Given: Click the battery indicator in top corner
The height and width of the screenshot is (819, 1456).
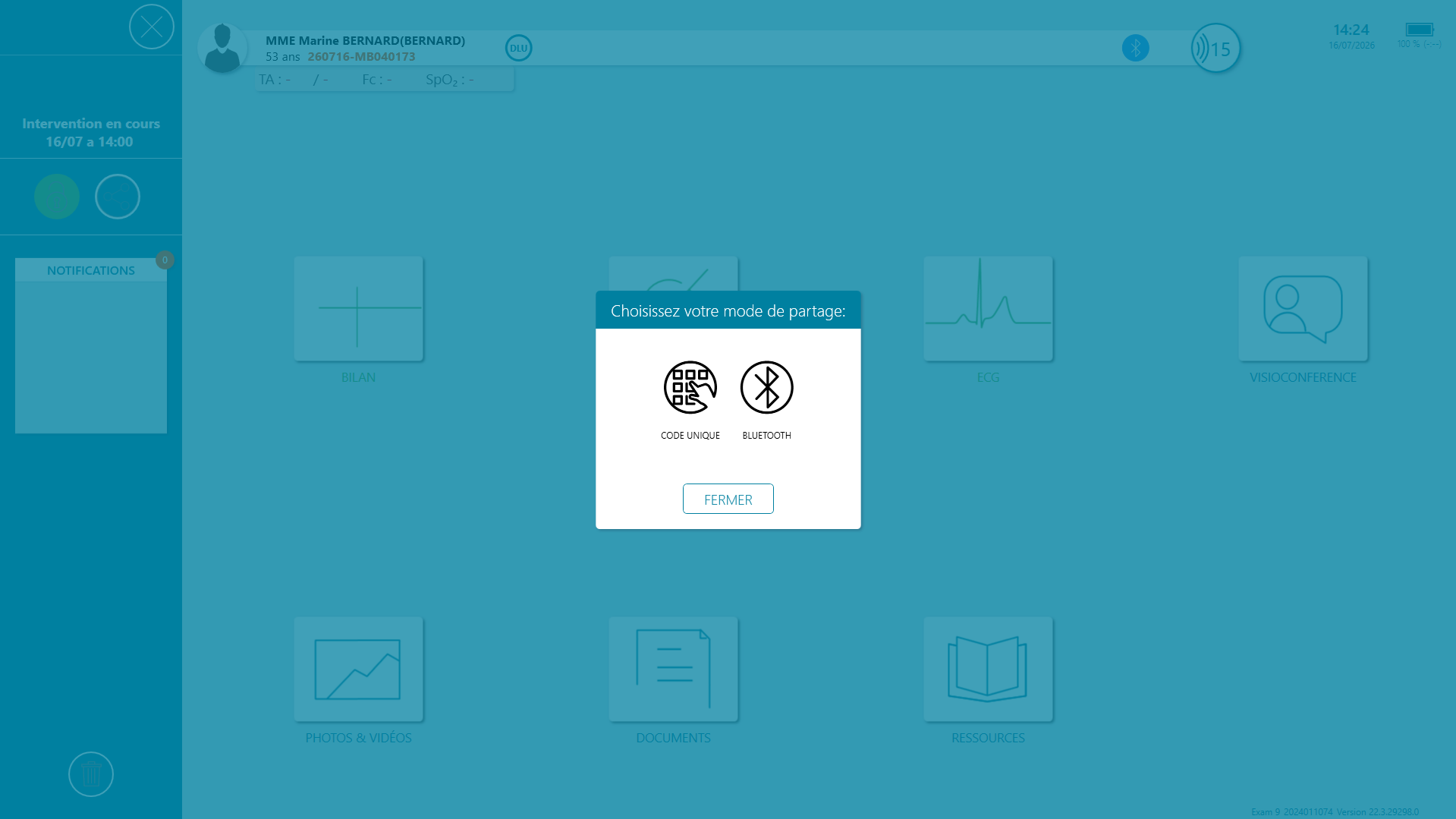Looking at the screenshot, I should 1419,30.
